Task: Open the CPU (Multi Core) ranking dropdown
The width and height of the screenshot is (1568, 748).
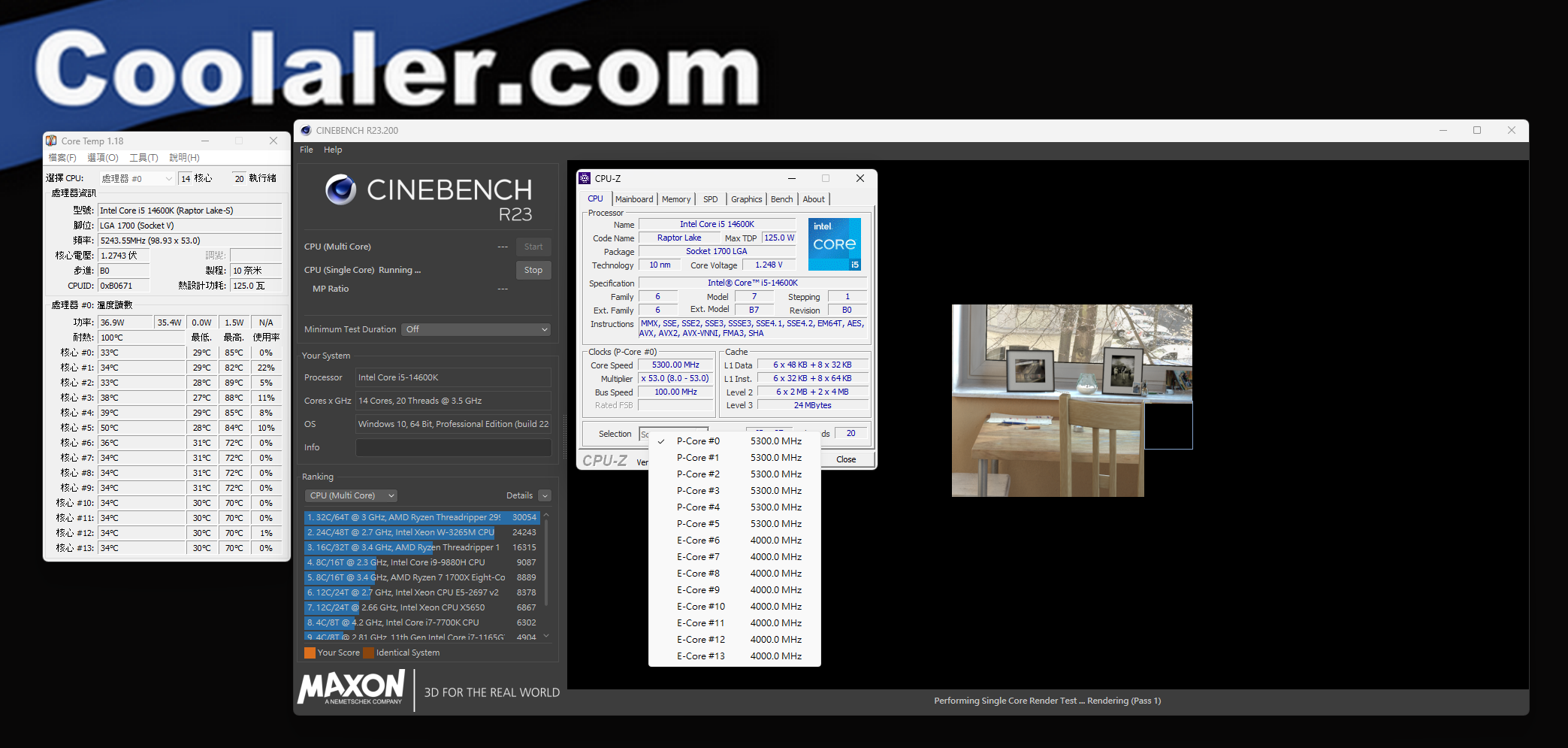Action: (x=352, y=495)
